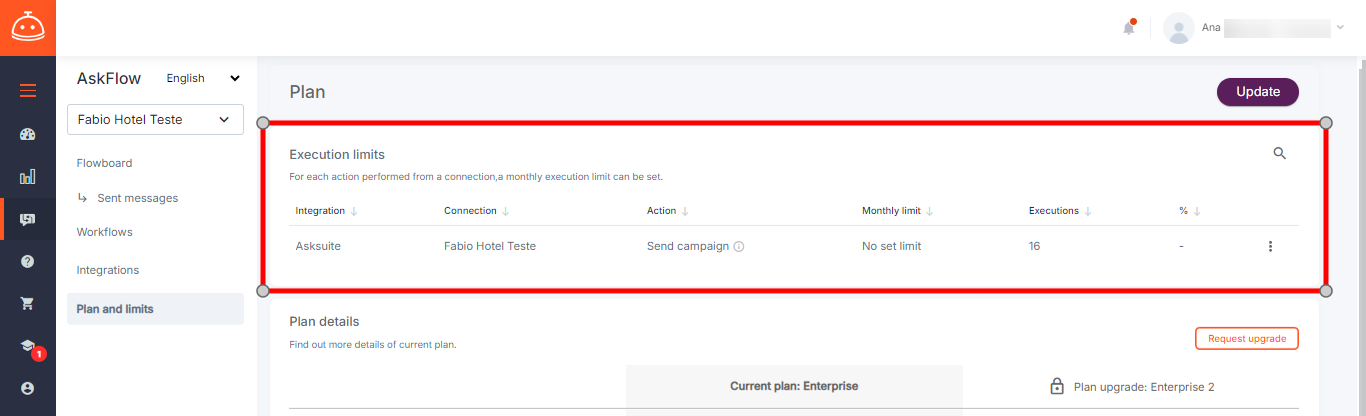Open the three-dot menu for Asksuite row
The image size is (1366, 416).
tap(1270, 246)
